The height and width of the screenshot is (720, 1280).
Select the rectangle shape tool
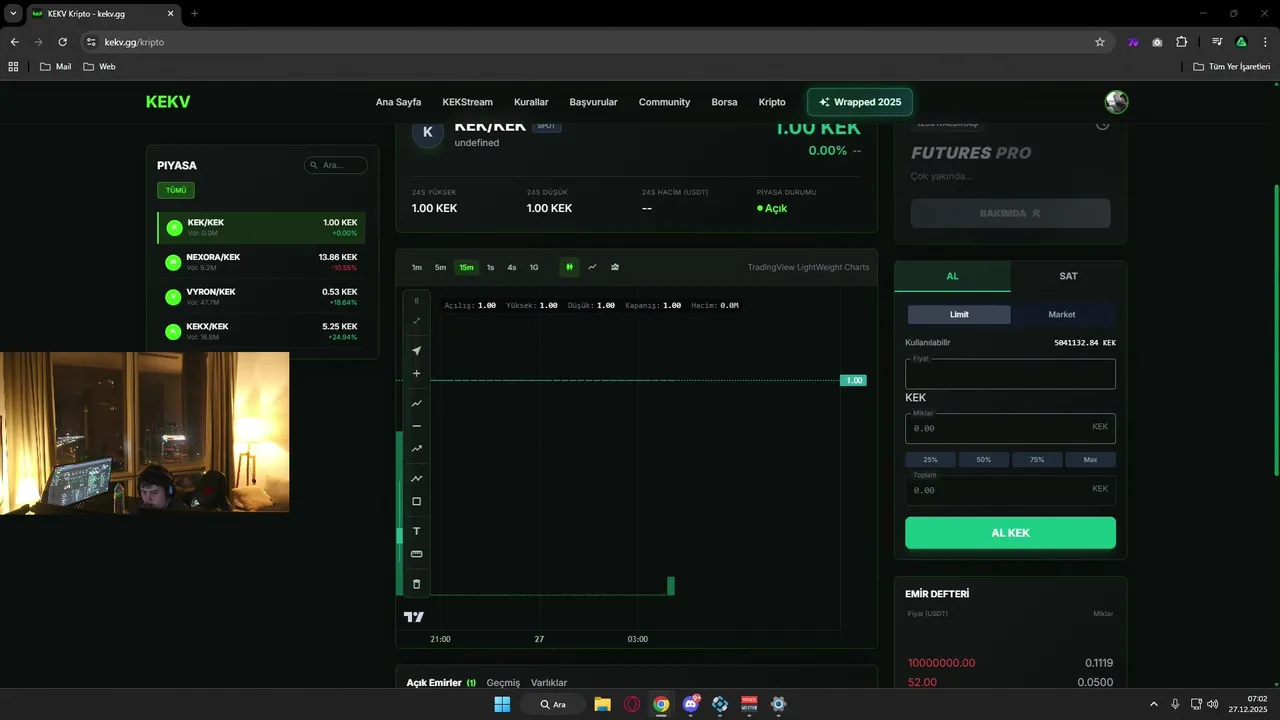[417, 502]
